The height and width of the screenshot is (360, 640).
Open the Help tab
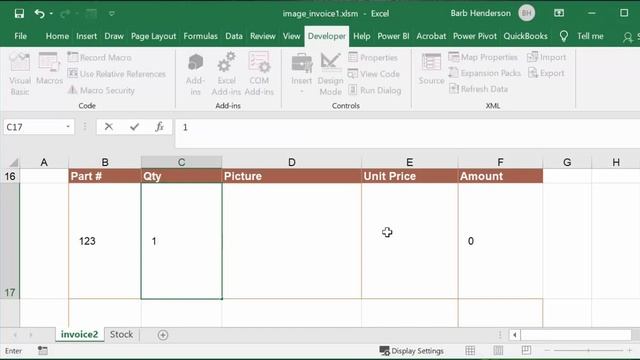pyautogui.click(x=362, y=36)
